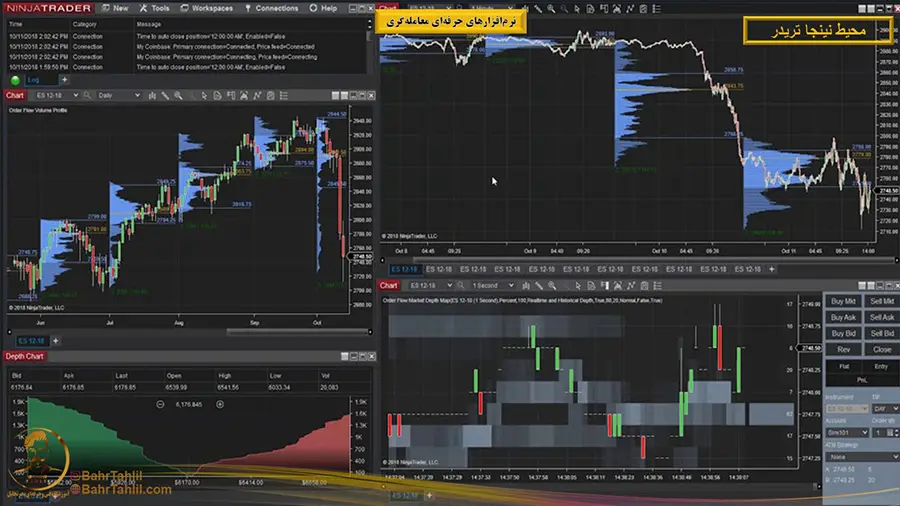Open the TIF DAY dropdown
Screen dimensions: 900x506
pyautogui.click(x=885, y=409)
